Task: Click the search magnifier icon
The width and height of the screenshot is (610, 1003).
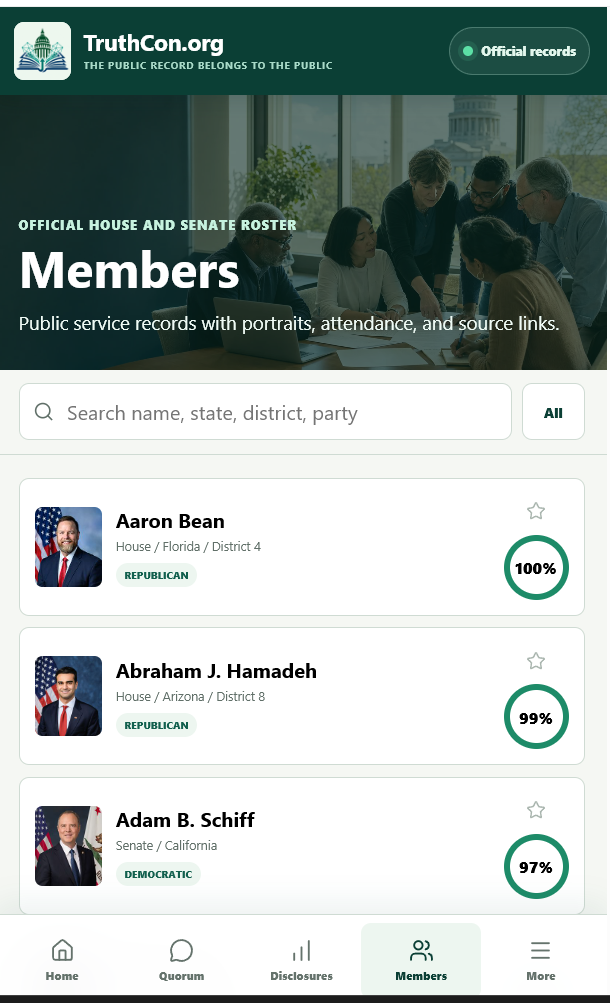Action: 43,411
